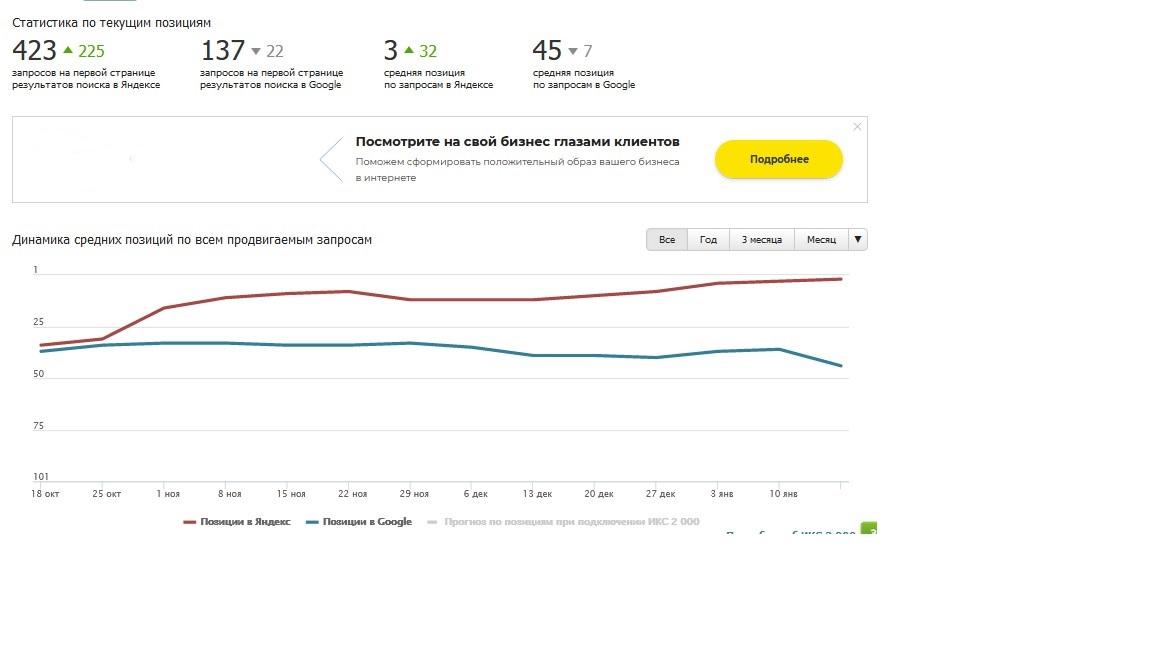Switch chart to '3 месяца' period
This screenshot has height=648, width=1152.
click(762, 240)
